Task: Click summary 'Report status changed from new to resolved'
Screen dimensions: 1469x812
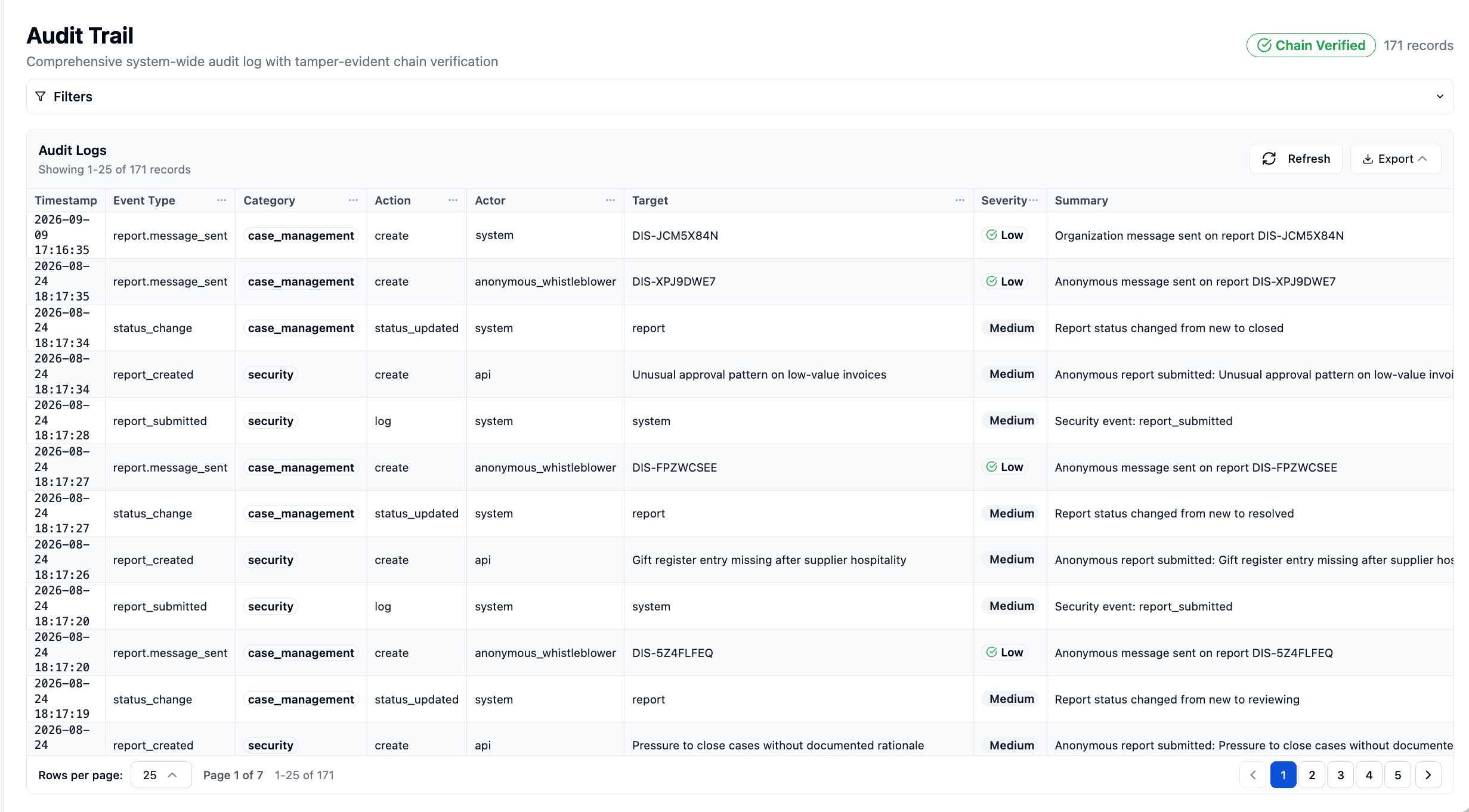Action: point(1174,513)
